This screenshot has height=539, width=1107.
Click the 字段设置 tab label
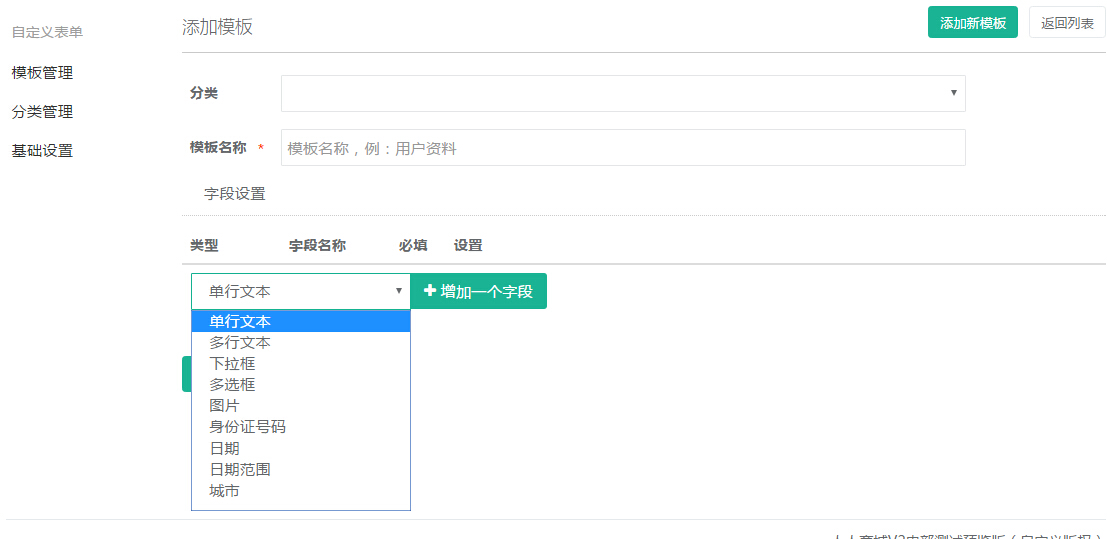pyautogui.click(x=235, y=194)
